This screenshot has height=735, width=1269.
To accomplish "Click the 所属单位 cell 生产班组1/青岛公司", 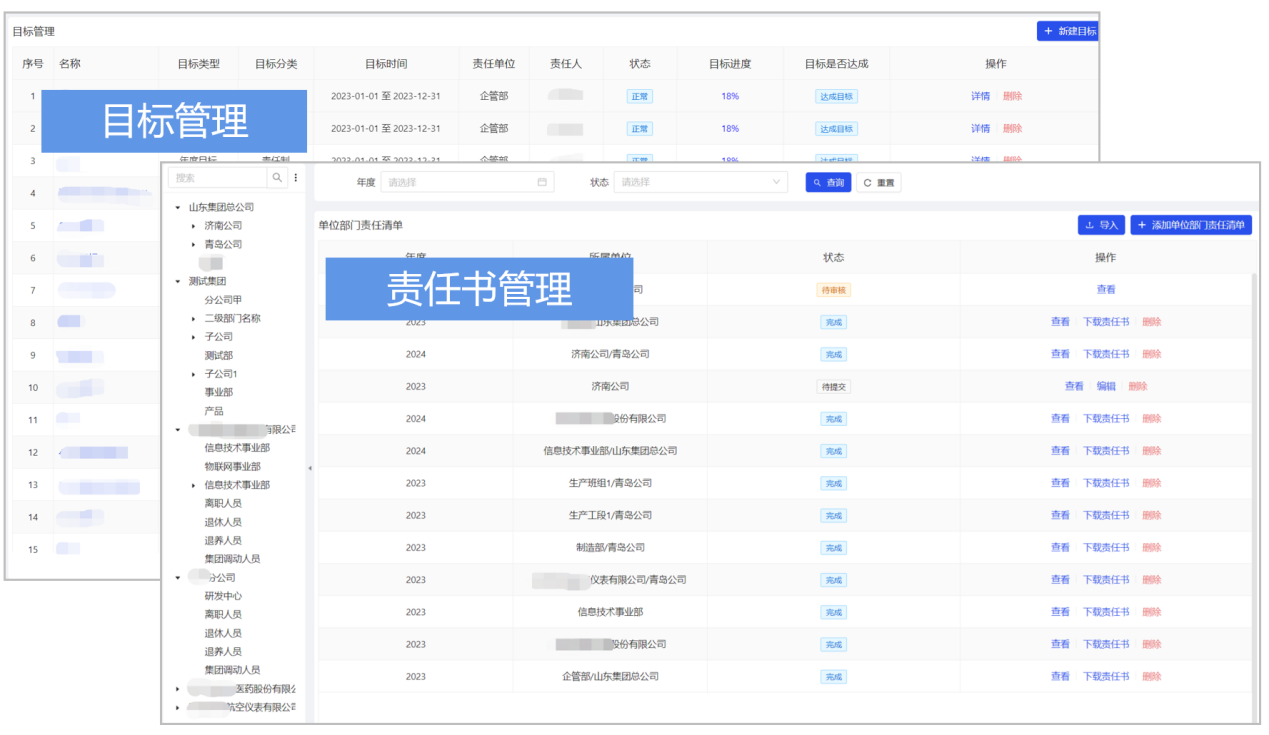I will click(x=610, y=483).
